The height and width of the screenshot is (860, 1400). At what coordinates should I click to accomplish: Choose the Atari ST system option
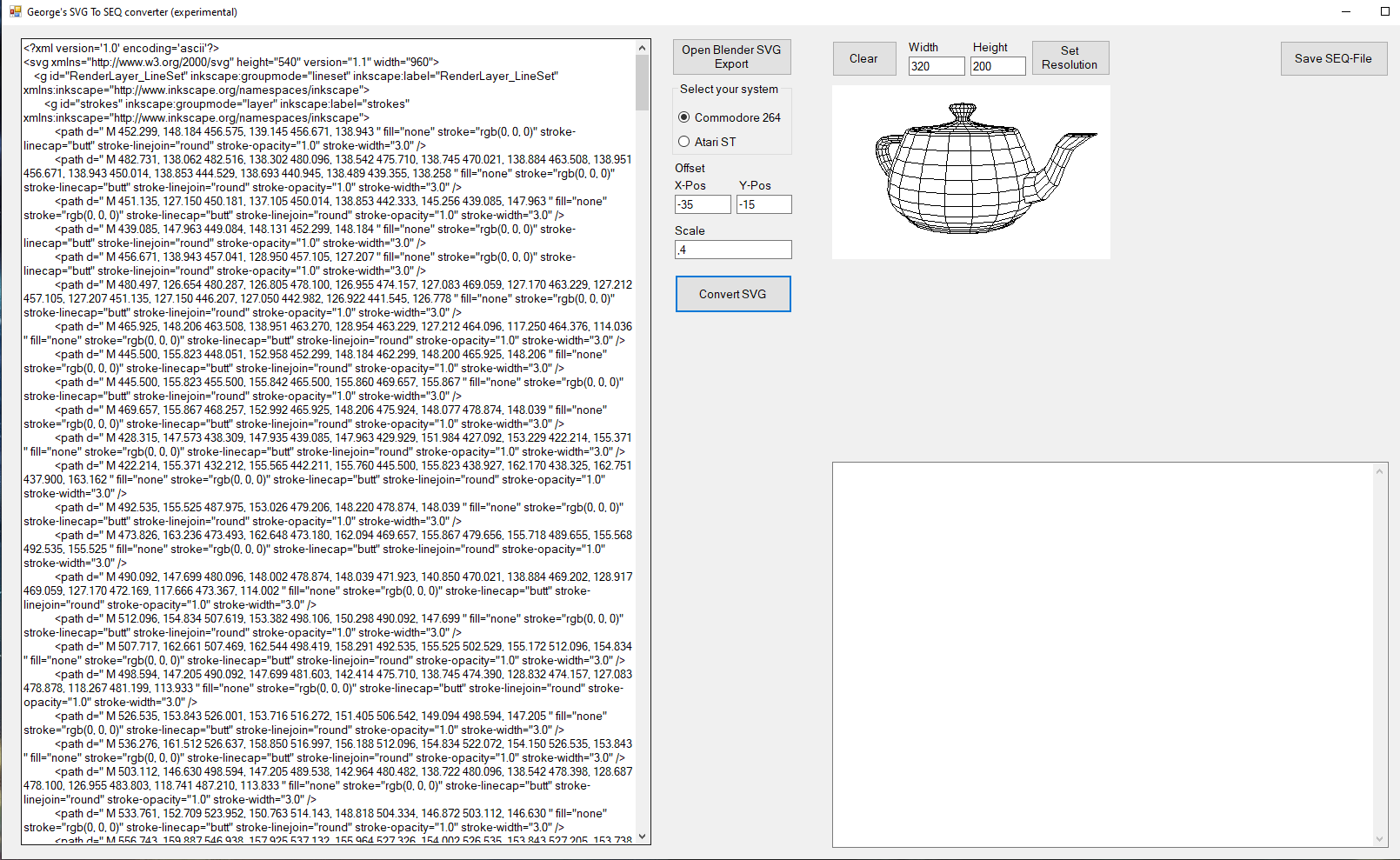click(x=684, y=142)
